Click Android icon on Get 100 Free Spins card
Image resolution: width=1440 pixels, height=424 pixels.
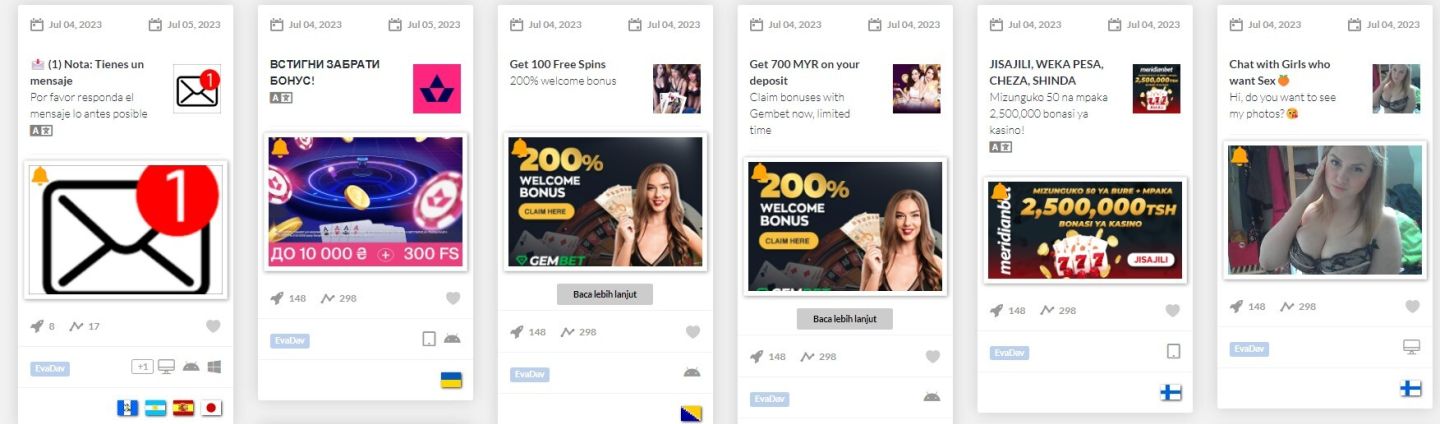tap(692, 372)
